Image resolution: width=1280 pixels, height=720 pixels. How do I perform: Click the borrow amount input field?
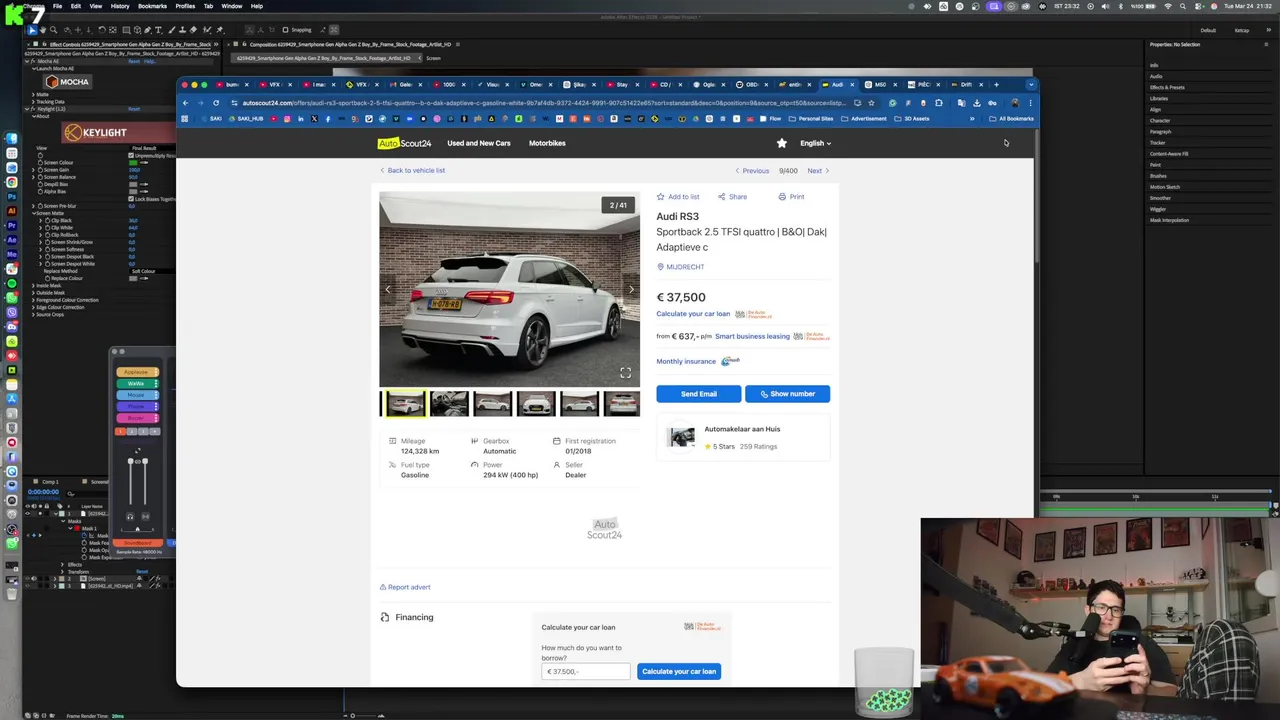click(x=585, y=672)
